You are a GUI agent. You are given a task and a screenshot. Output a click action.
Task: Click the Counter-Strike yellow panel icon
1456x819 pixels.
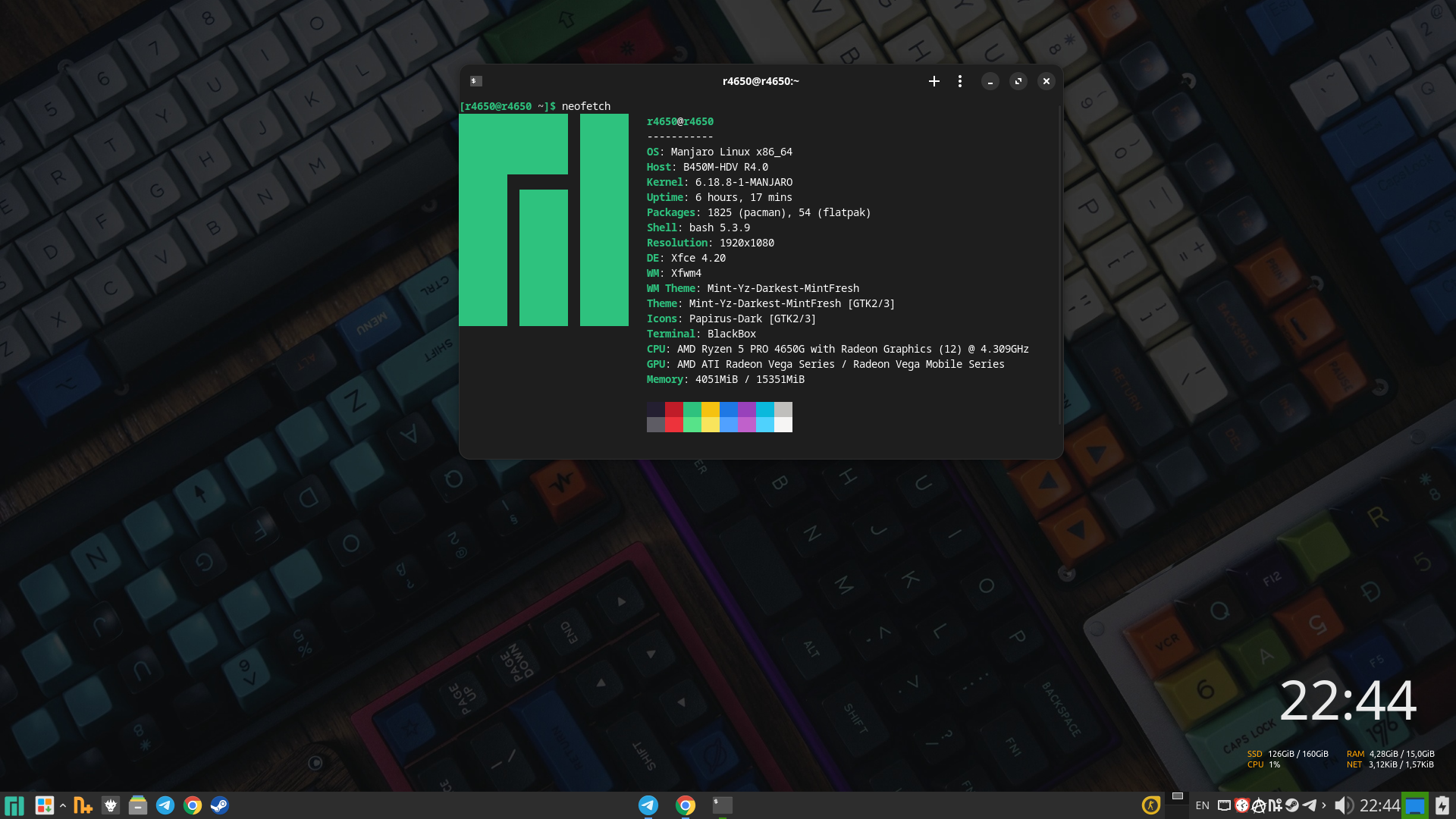click(x=1151, y=805)
